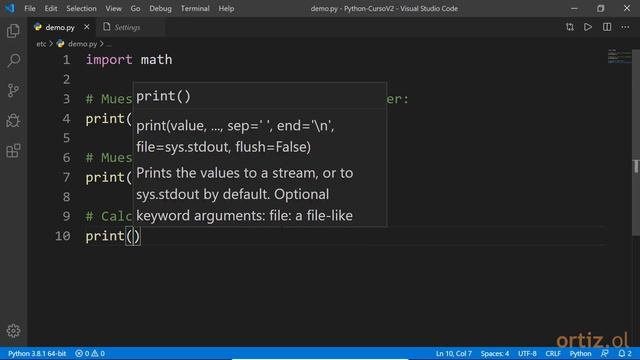Open the Terminal menu
This screenshot has width=640, height=360.
pyautogui.click(x=195, y=9)
